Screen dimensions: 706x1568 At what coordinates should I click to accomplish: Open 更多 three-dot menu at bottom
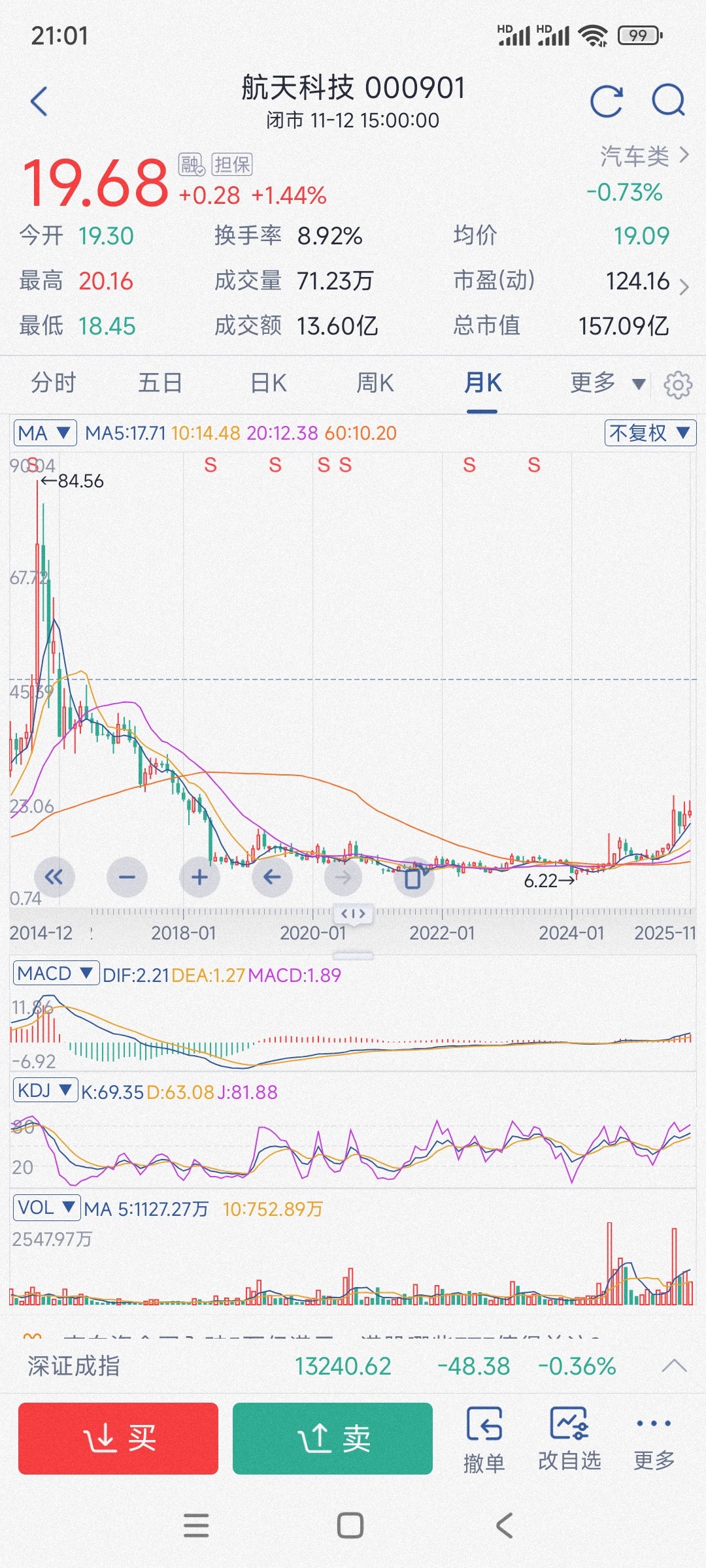654,1439
